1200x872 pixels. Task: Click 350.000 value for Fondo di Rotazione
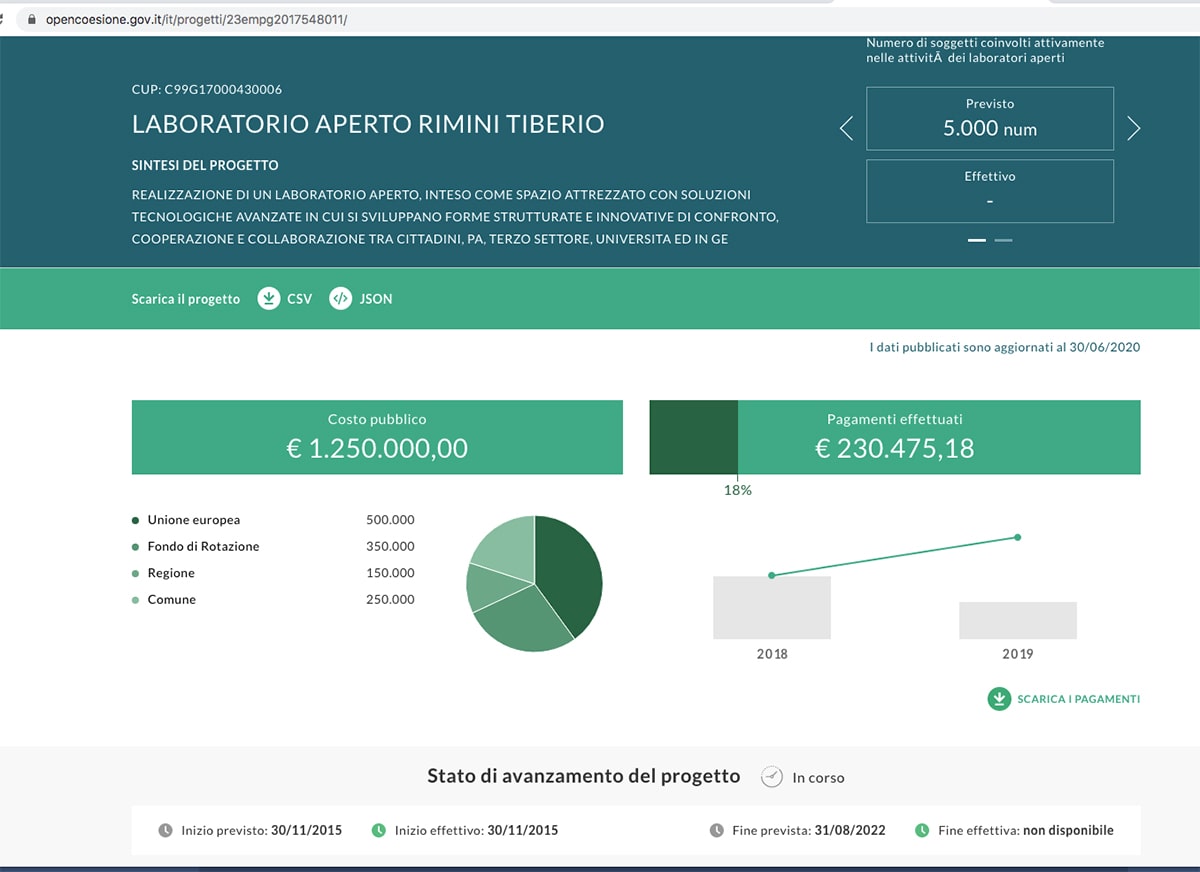pos(390,546)
